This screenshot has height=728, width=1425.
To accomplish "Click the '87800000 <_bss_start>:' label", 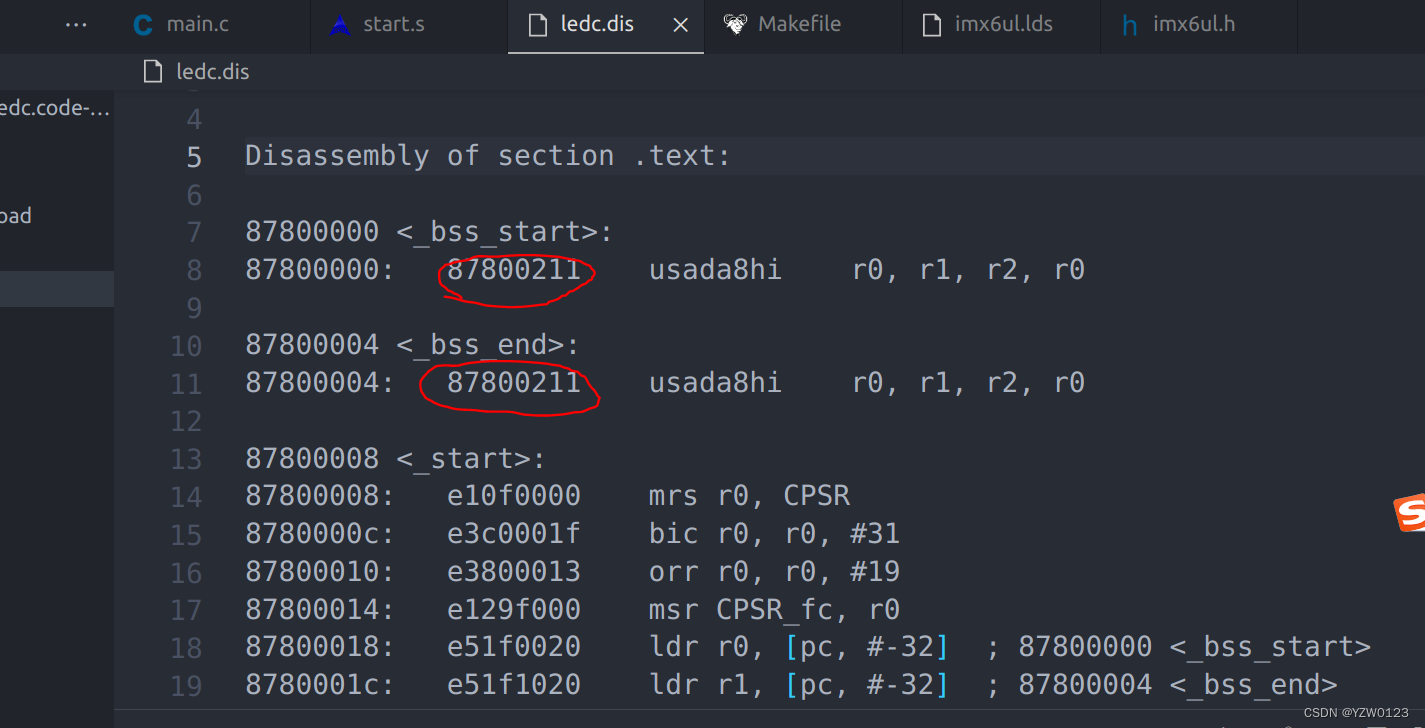I will click(x=429, y=232).
